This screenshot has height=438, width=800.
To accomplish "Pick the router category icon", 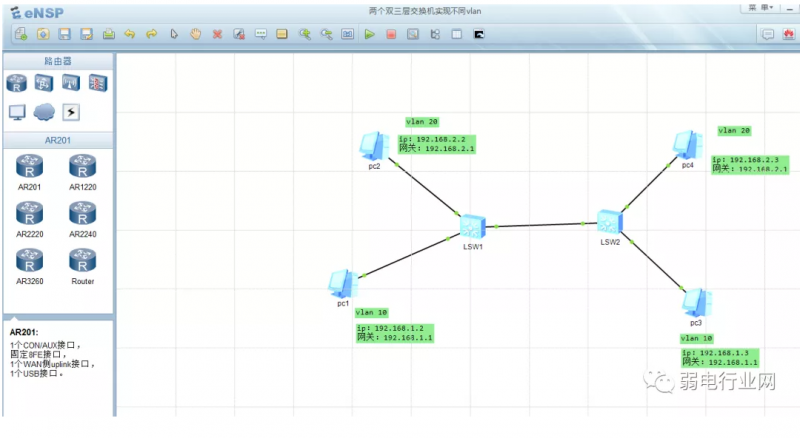I will pyautogui.click(x=17, y=83).
